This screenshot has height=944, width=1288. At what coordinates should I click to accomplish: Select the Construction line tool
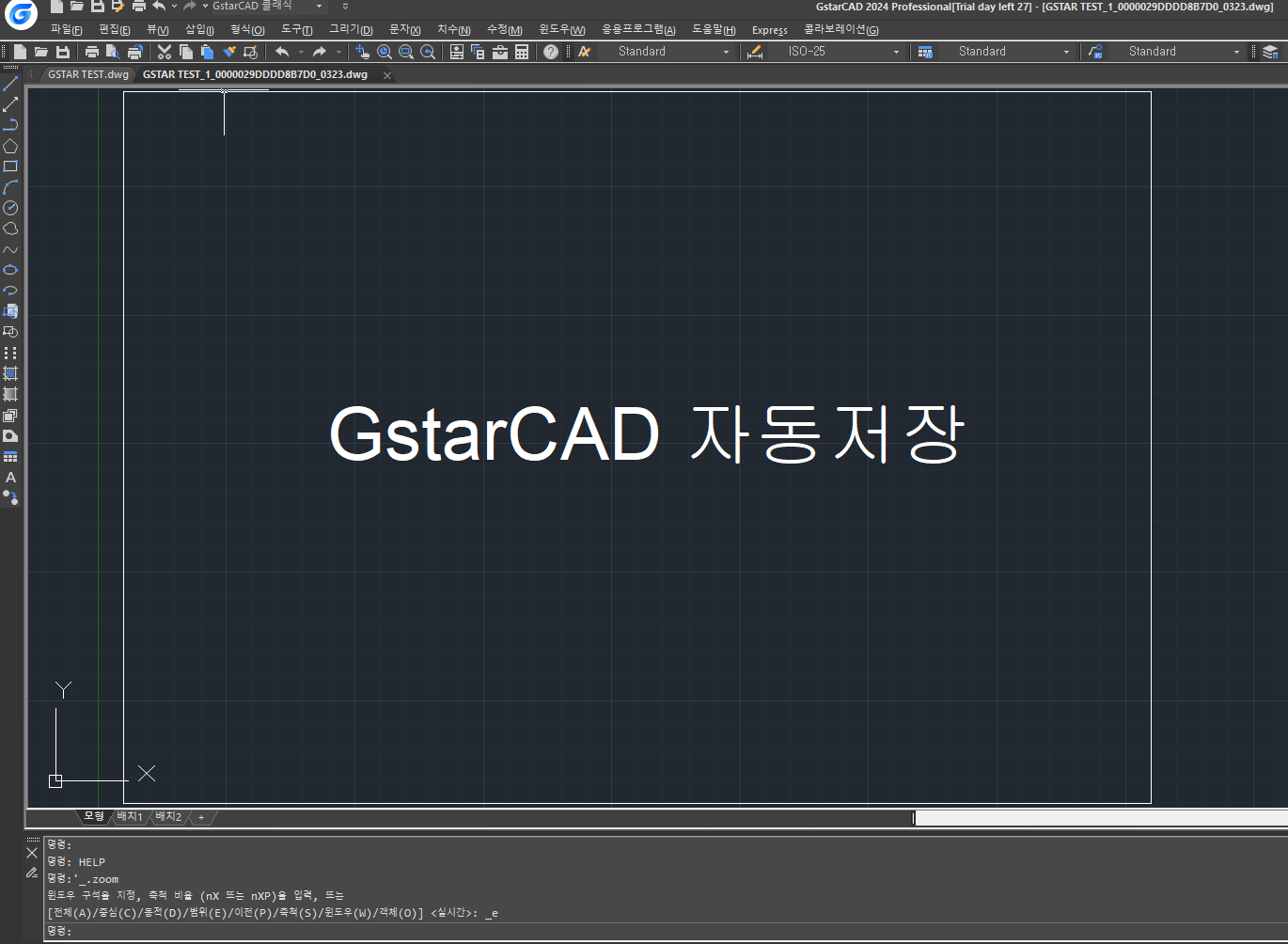[x=10, y=104]
